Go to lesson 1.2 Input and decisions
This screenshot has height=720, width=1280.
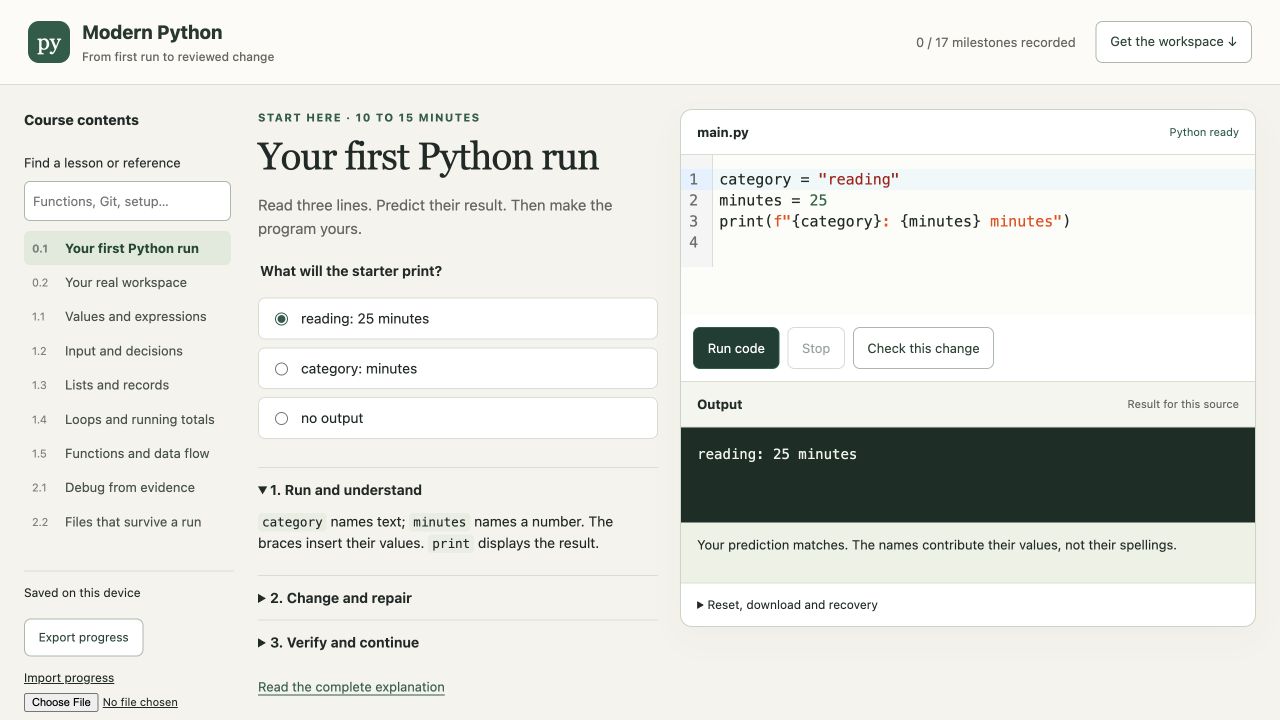point(127,351)
